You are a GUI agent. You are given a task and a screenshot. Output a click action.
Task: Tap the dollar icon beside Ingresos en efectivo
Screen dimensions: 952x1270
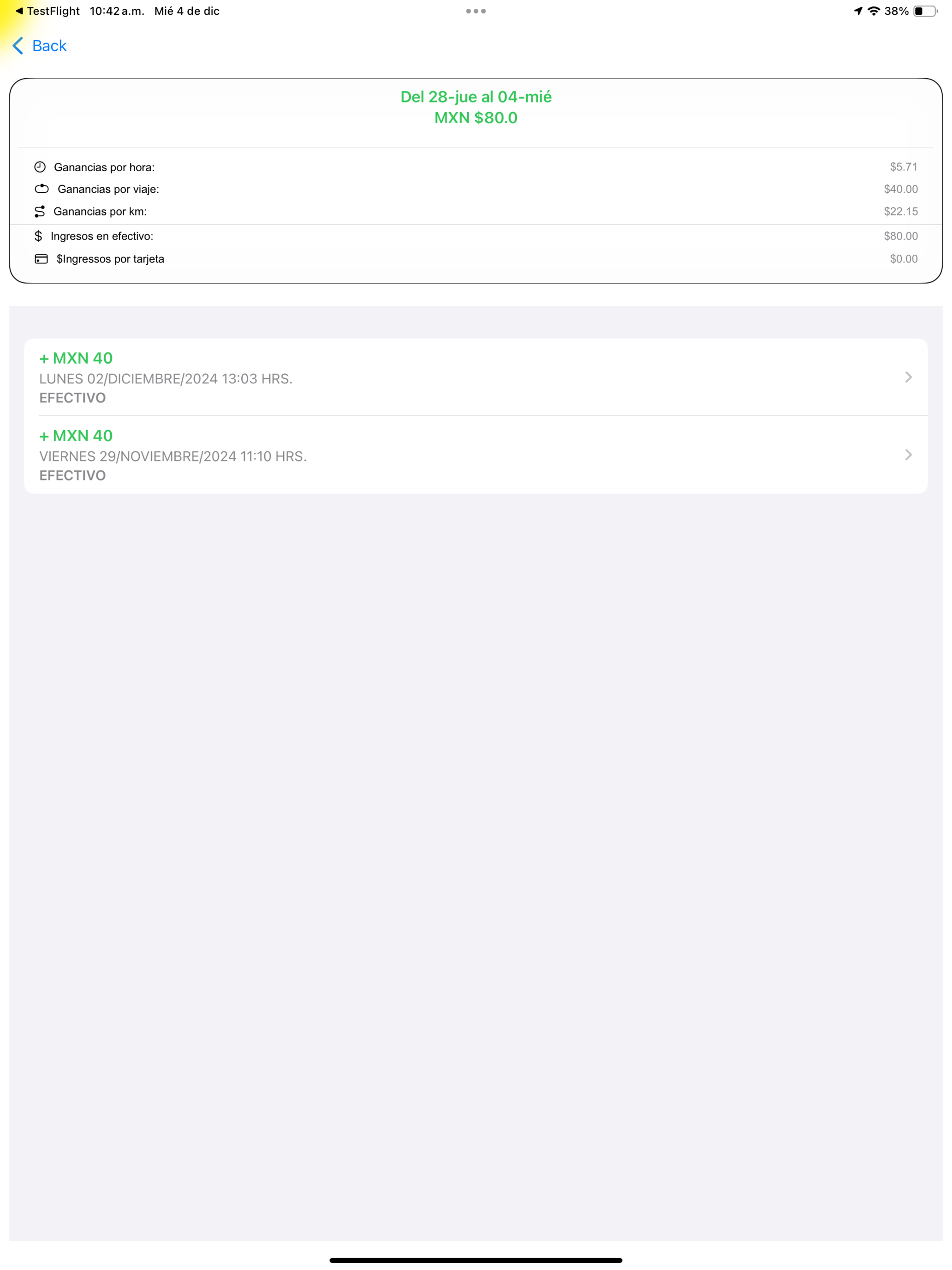(x=38, y=236)
